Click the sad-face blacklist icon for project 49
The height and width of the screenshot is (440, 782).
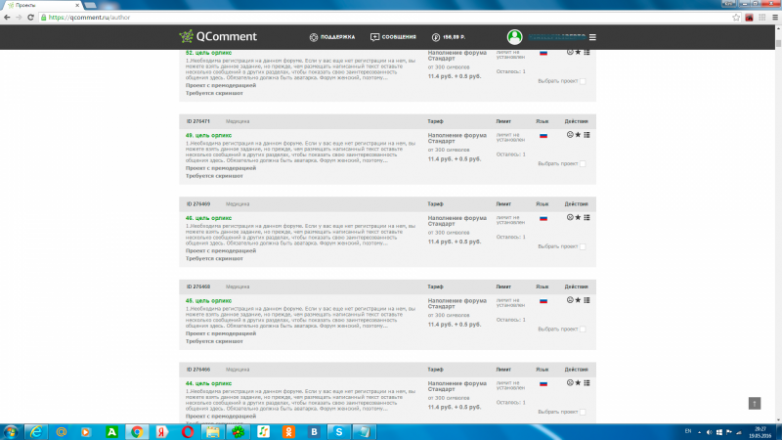[570, 135]
